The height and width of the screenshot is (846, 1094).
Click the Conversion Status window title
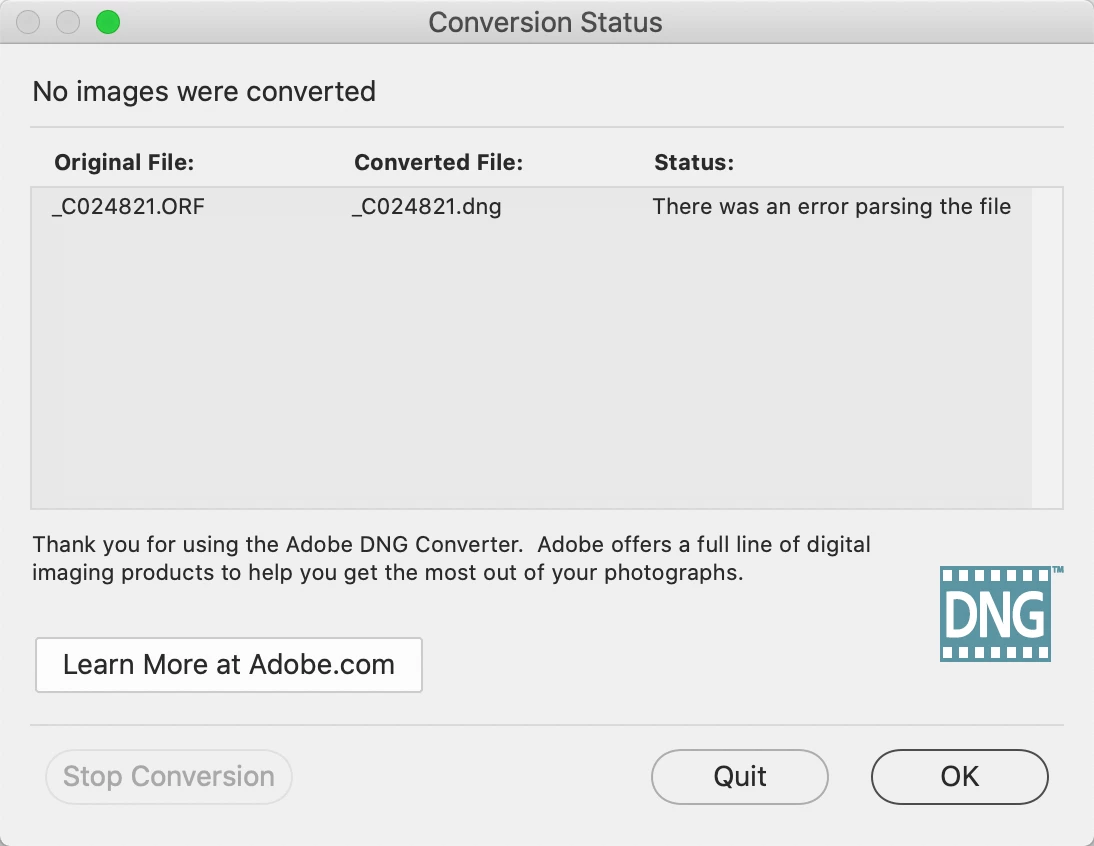click(x=545, y=22)
